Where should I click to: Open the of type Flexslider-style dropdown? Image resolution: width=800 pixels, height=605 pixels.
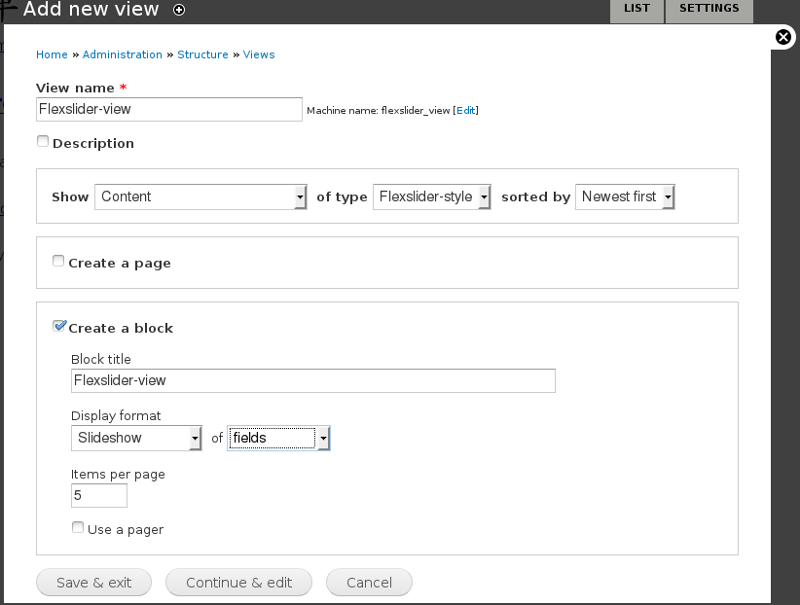[432, 197]
